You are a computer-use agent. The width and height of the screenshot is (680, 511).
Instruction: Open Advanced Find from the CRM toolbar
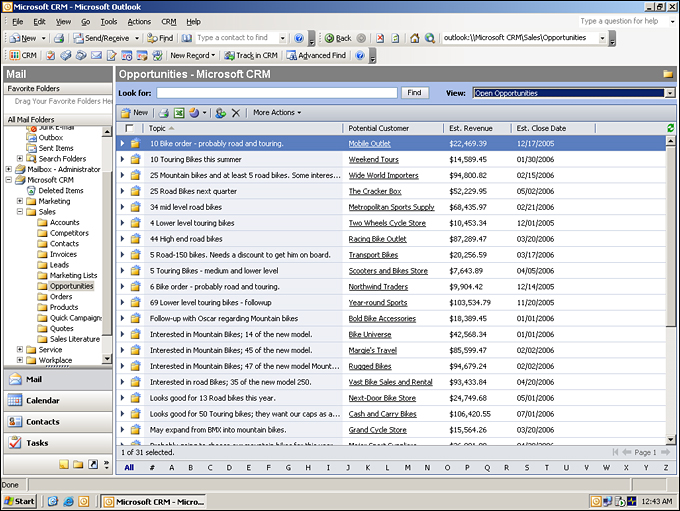[x=316, y=55]
